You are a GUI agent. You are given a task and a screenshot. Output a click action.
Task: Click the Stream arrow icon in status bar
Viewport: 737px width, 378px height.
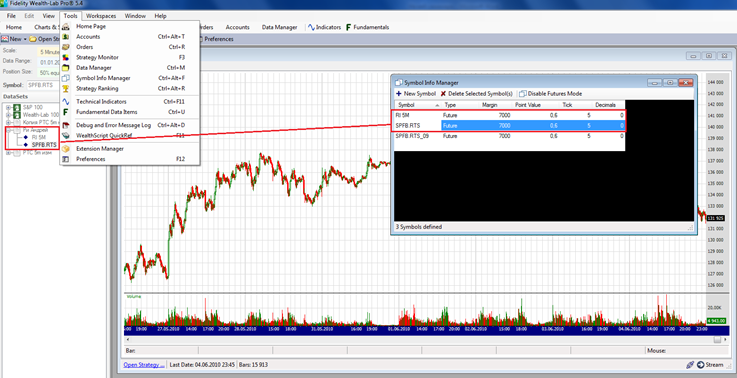point(700,364)
